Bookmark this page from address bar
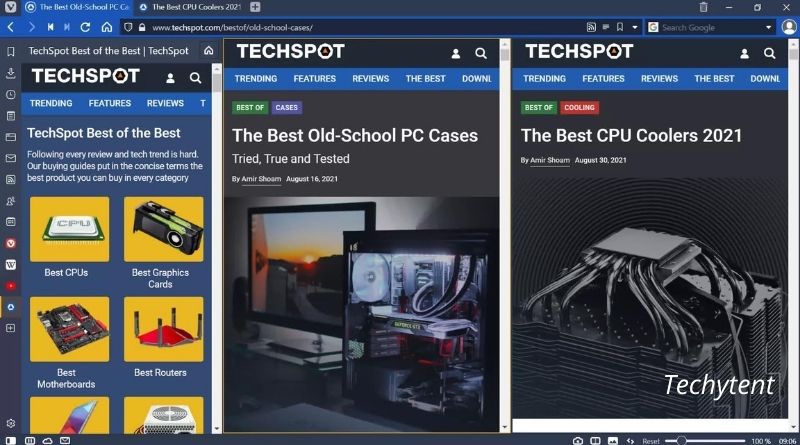This screenshot has height=445, width=800. (620, 27)
